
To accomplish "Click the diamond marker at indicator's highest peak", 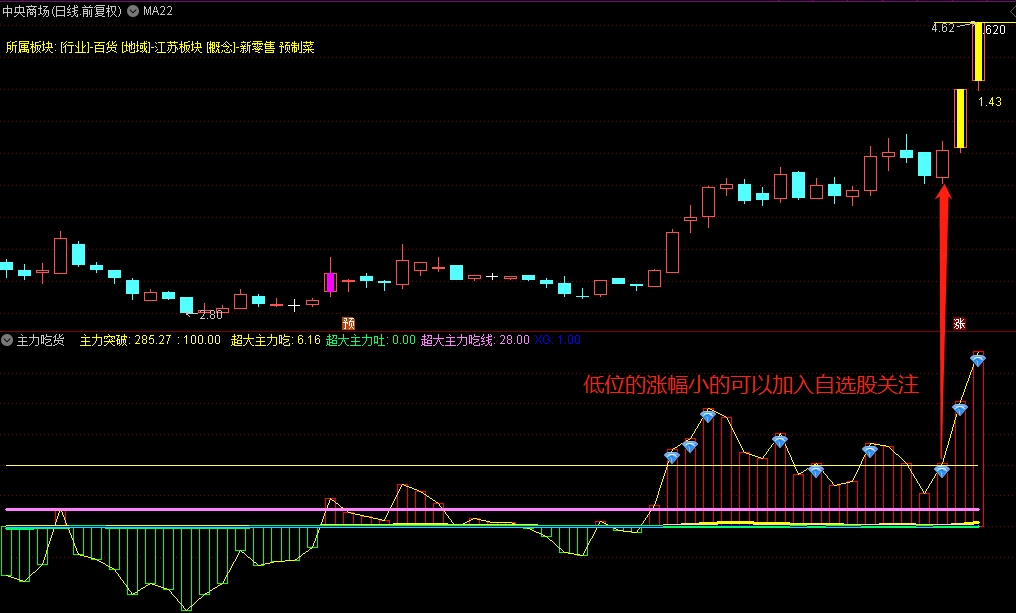I will [978, 360].
